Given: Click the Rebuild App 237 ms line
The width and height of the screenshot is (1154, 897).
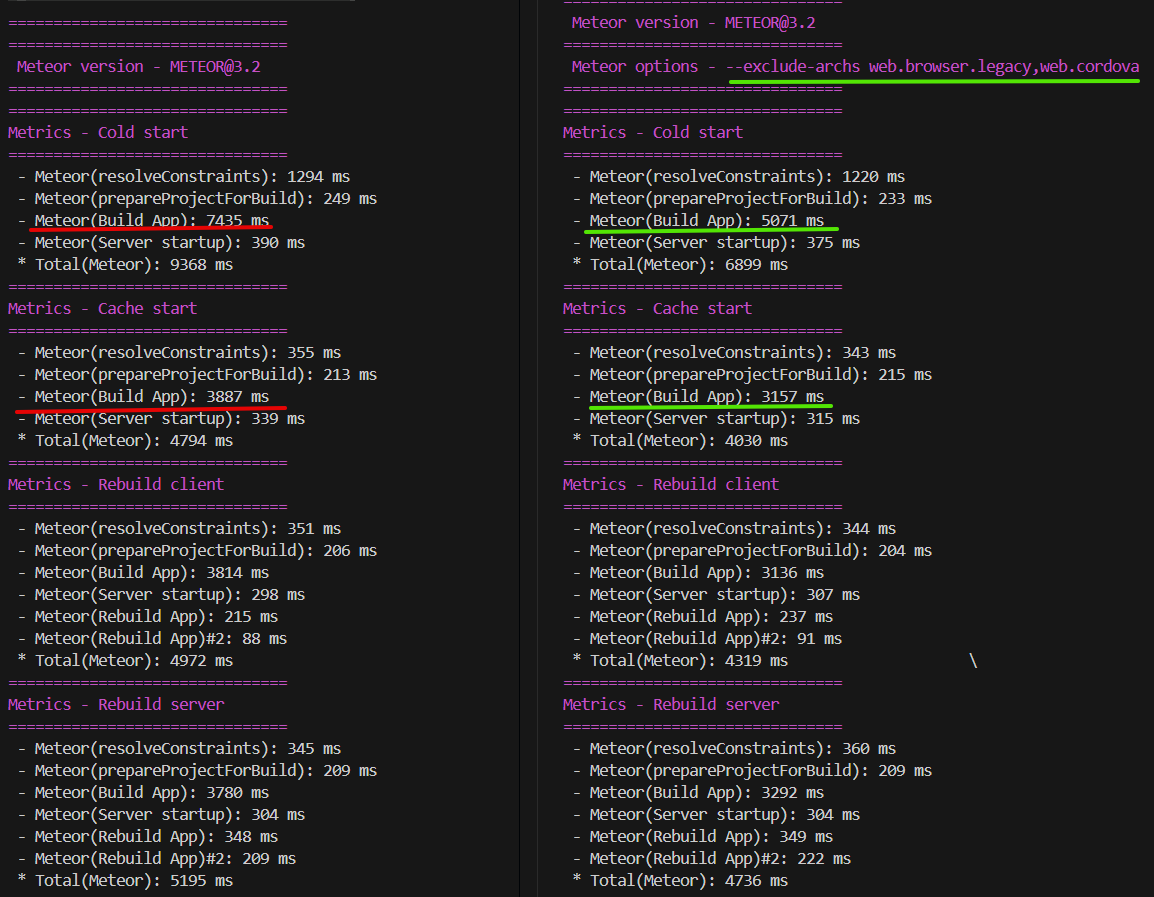Looking at the screenshot, I should pyautogui.click(x=703, y=617).
